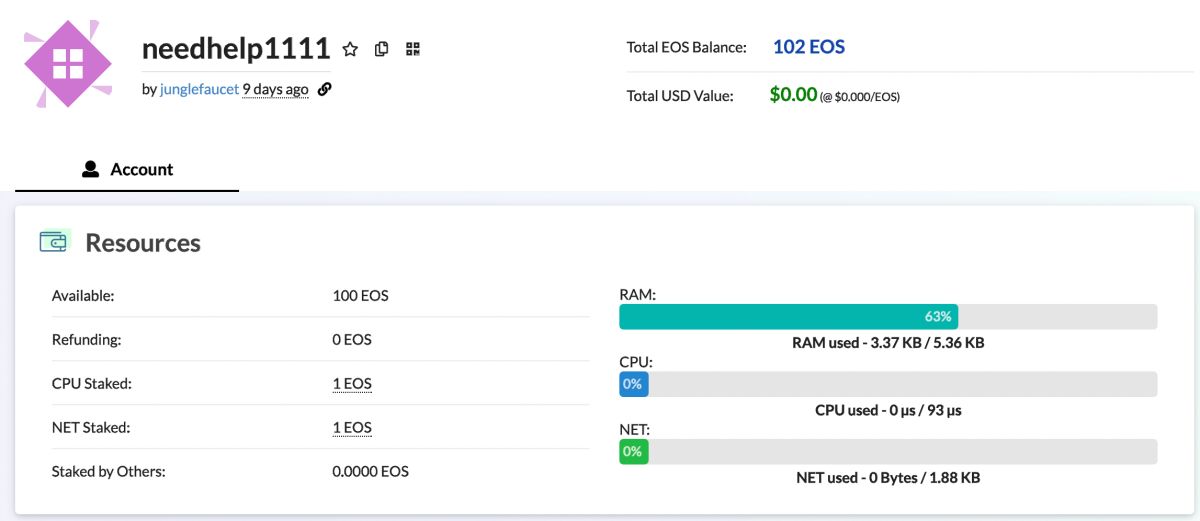Click the CPU Staked 1 EOS value

pyautogui.click(x=352, y=384)
